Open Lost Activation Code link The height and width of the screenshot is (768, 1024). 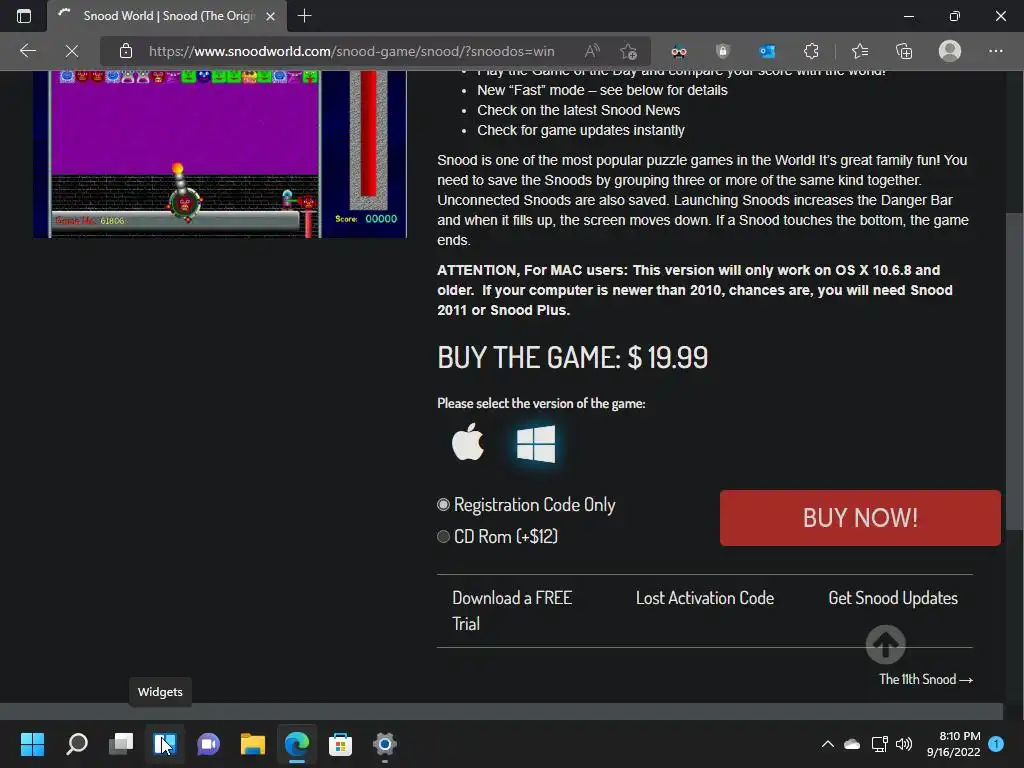coord(705,598)
